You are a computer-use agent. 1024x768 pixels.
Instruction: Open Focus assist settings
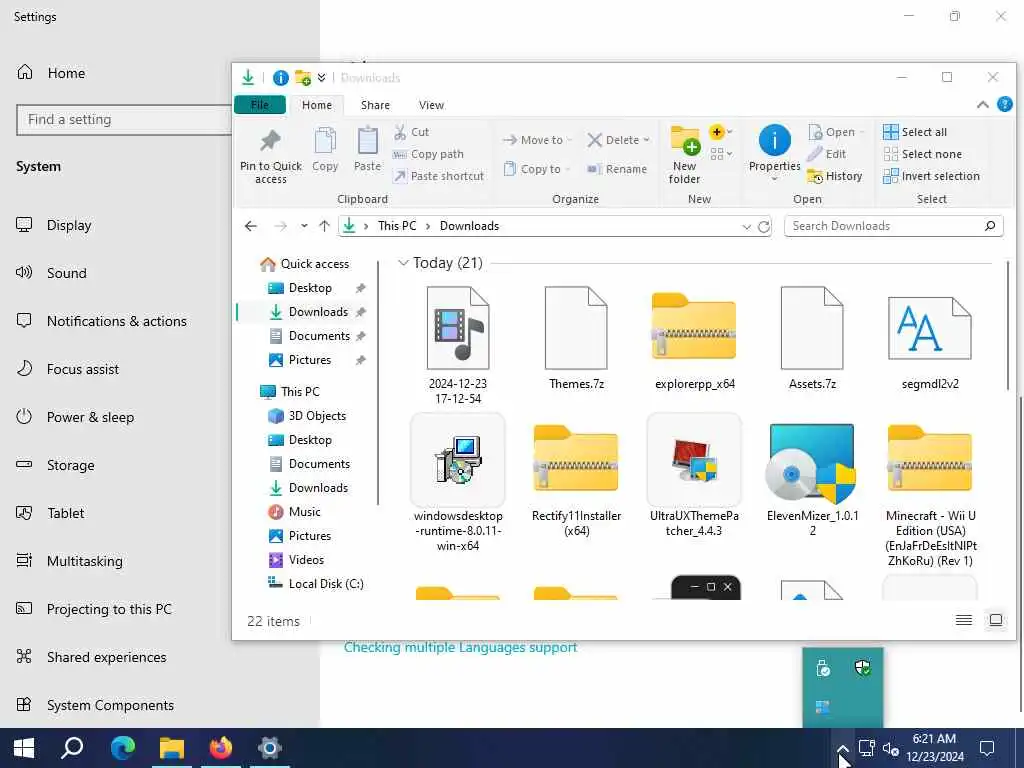82,369
